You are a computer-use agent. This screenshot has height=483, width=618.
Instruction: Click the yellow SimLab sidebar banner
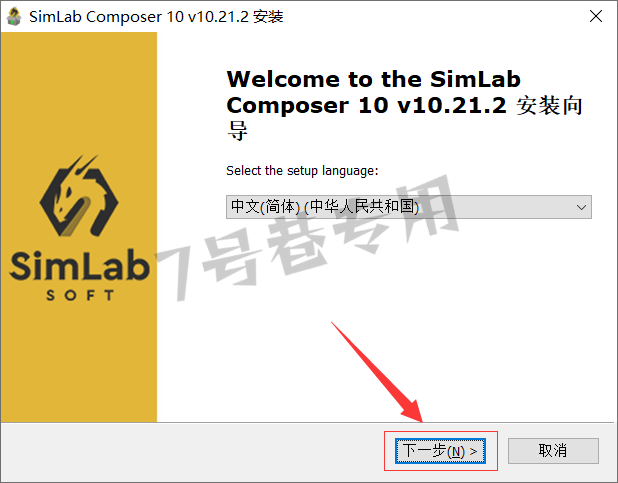click(79, 227)
